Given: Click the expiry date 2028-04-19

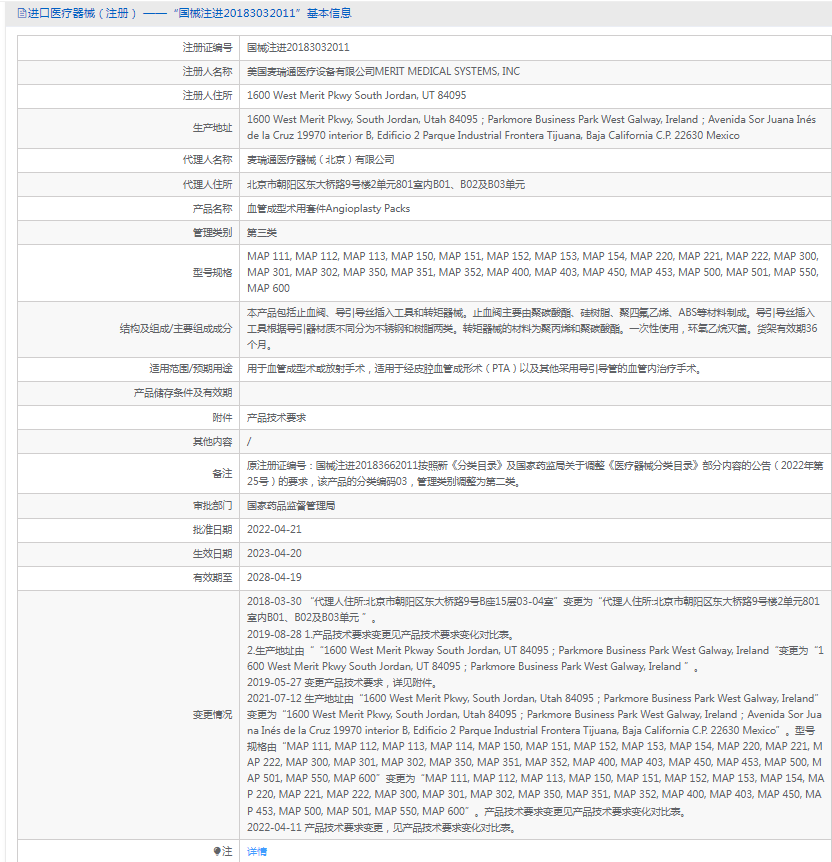Looking at the screenshot, I should (274, 578).
